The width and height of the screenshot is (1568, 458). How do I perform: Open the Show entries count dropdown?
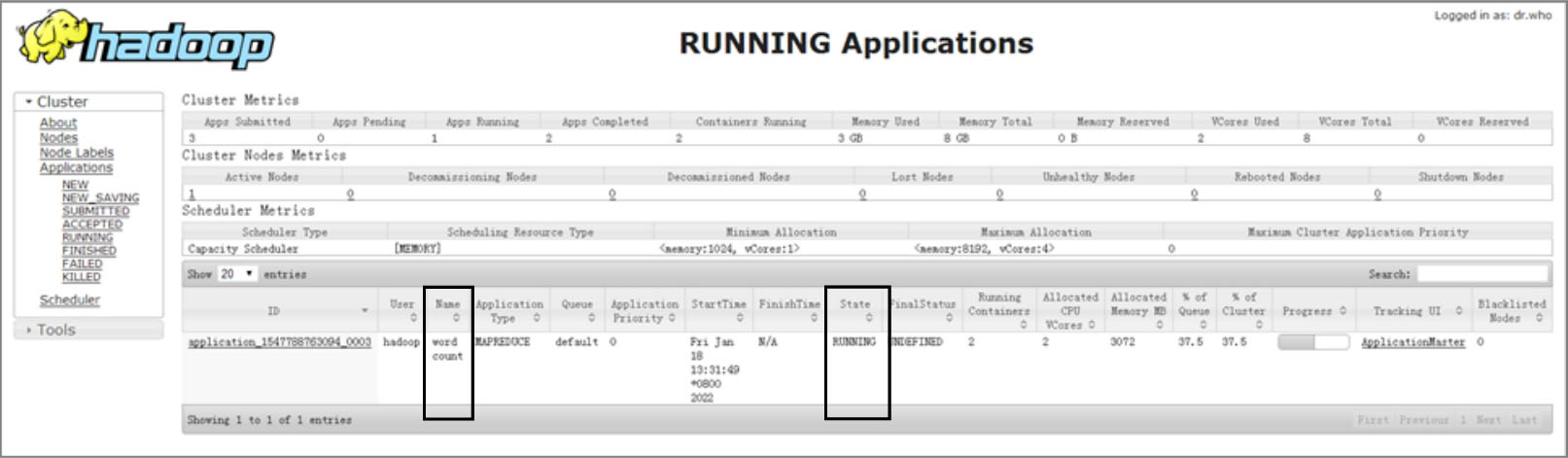tap(237, 274)
